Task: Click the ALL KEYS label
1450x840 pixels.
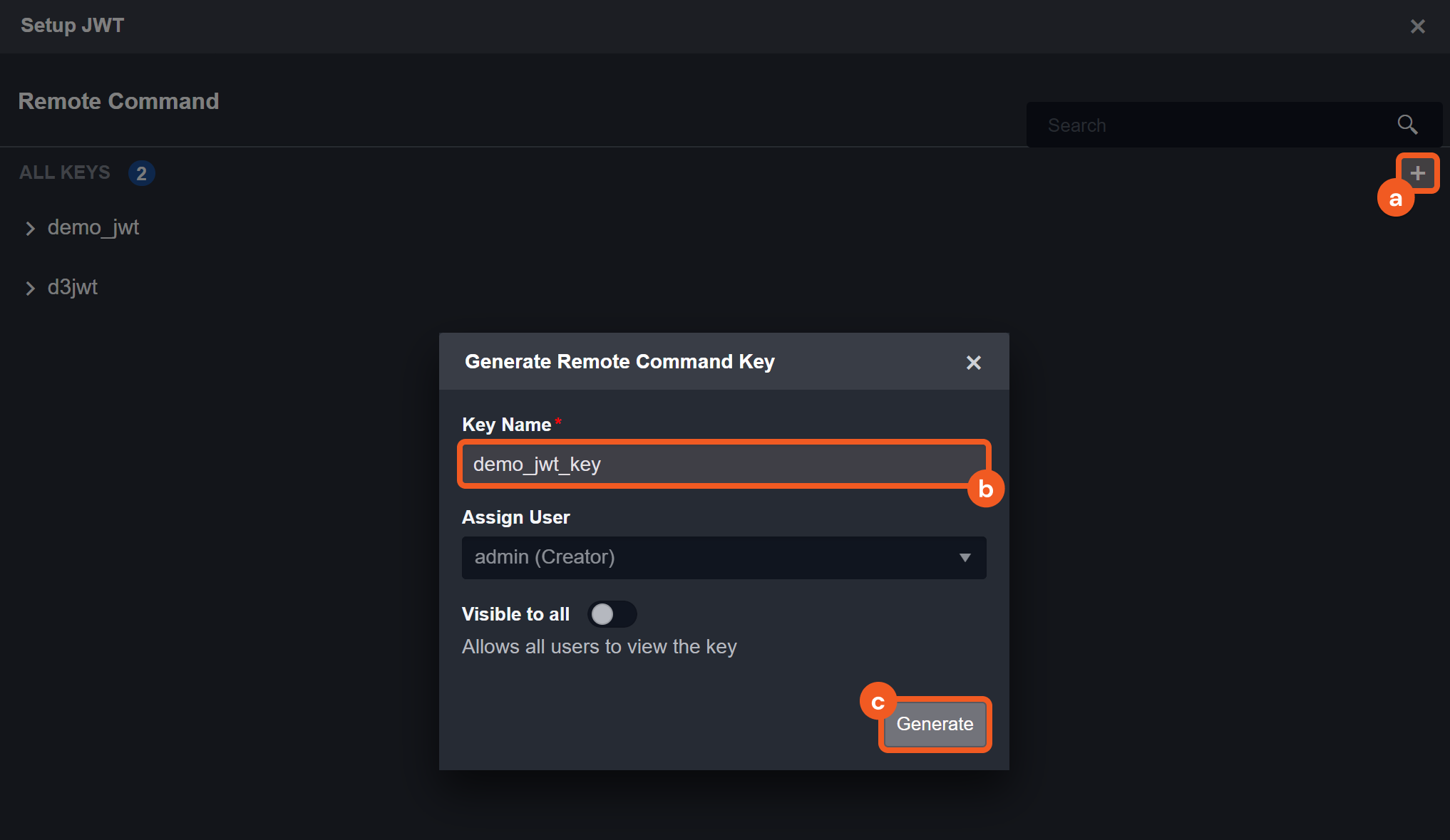Action: (65, 172)
